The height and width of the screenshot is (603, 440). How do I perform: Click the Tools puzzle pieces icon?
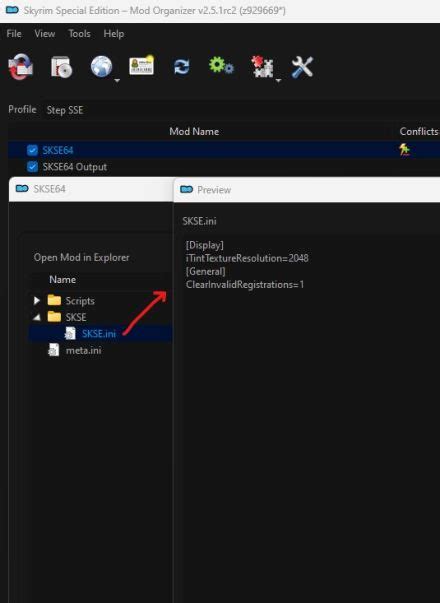point(262,67)
